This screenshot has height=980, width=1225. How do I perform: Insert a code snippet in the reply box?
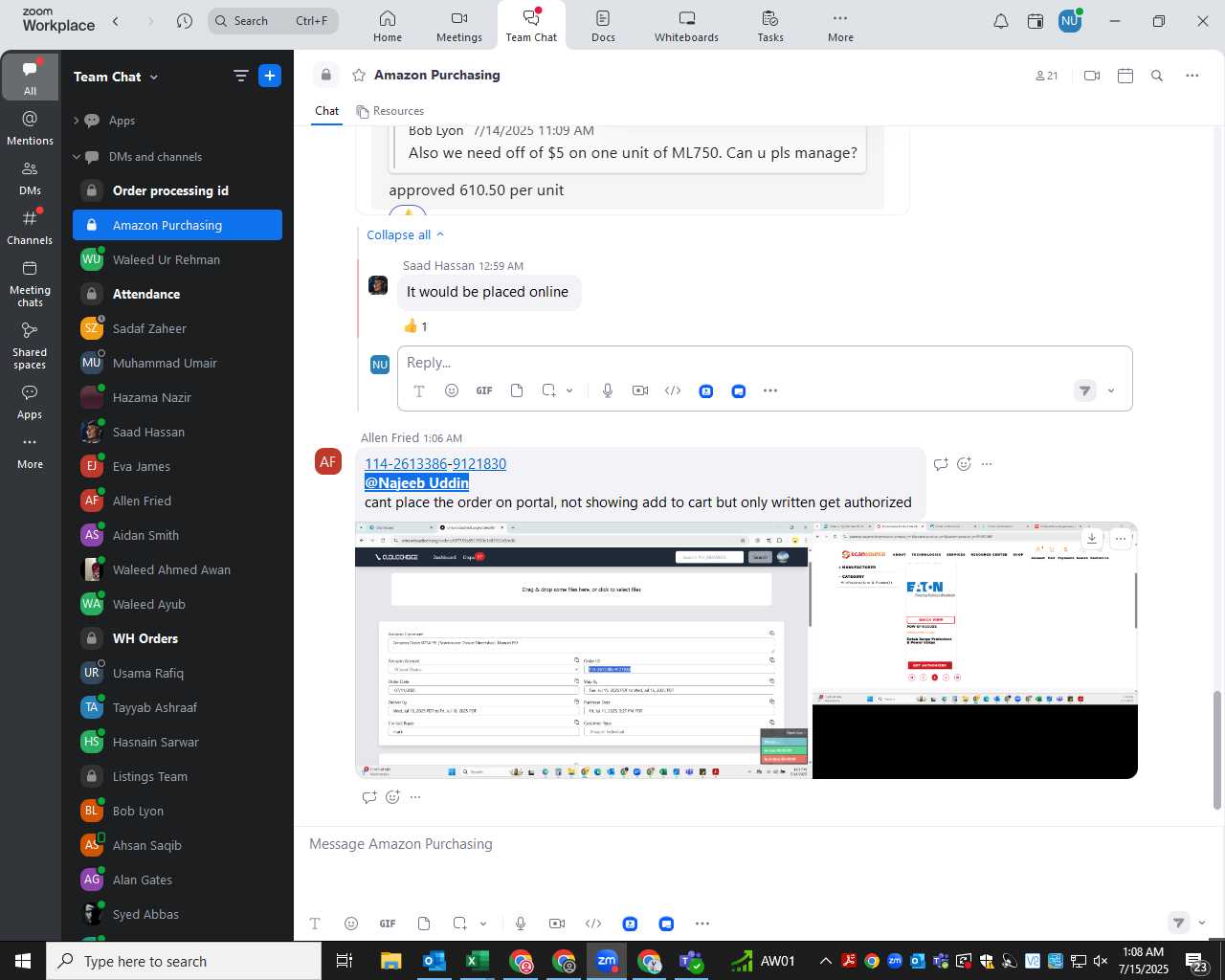(x=673, y=390)
